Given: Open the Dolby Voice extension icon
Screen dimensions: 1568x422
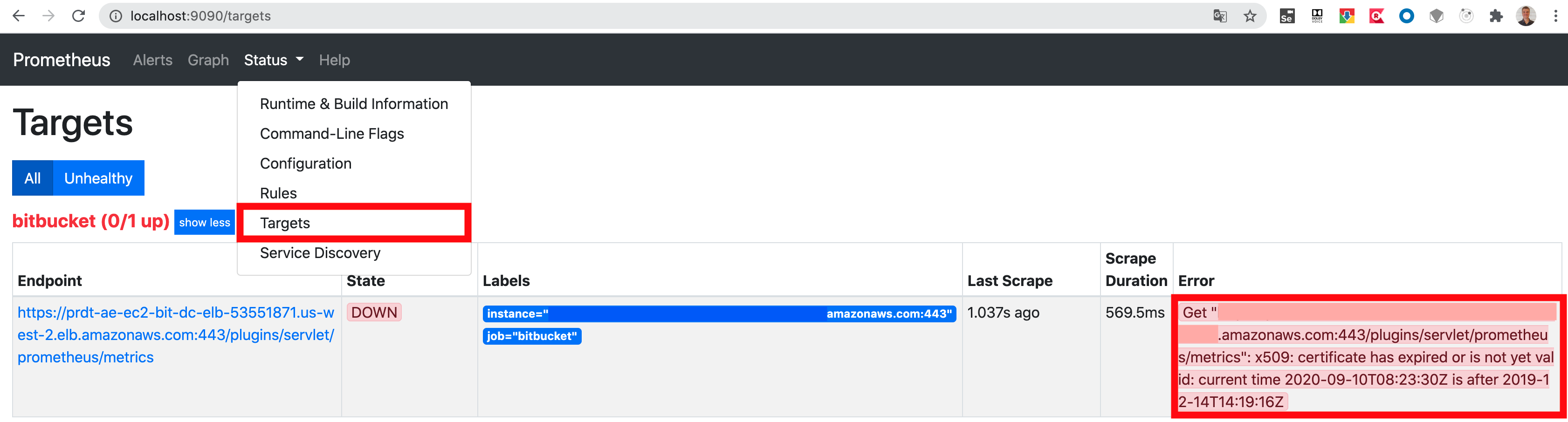Looking at the screenshot, I should [x=1317, y=16].
